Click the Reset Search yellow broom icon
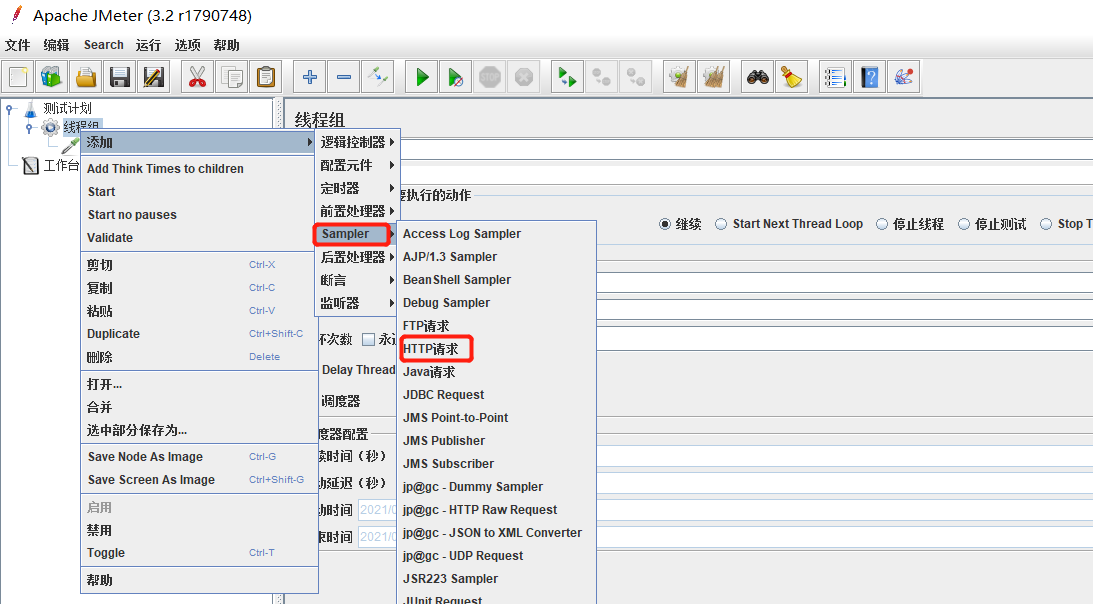Image resolution: width=1093 pixels, height=604 pixels. 791,77
